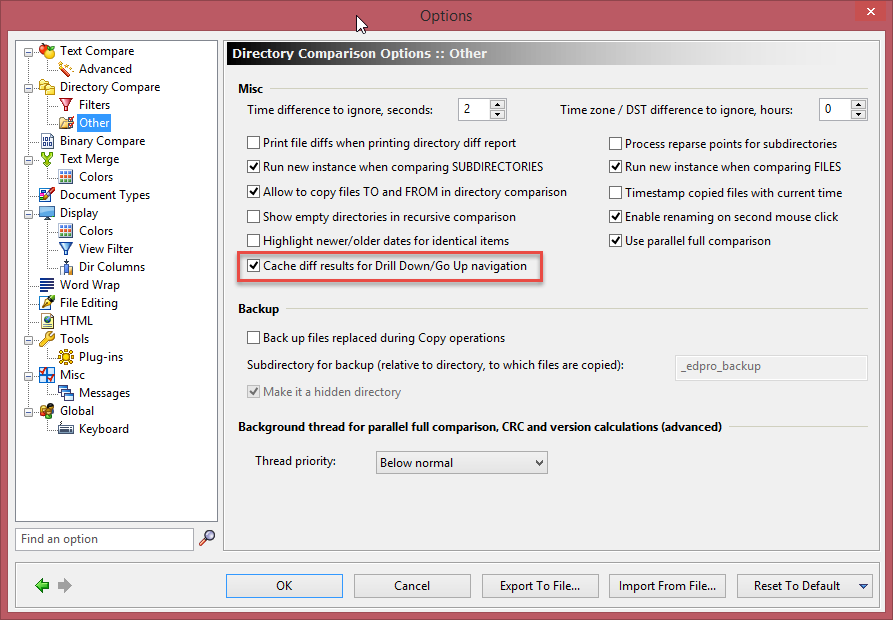893x620 pixels.
Task: Click the gray forward arrow
Action: pos(65,585)
